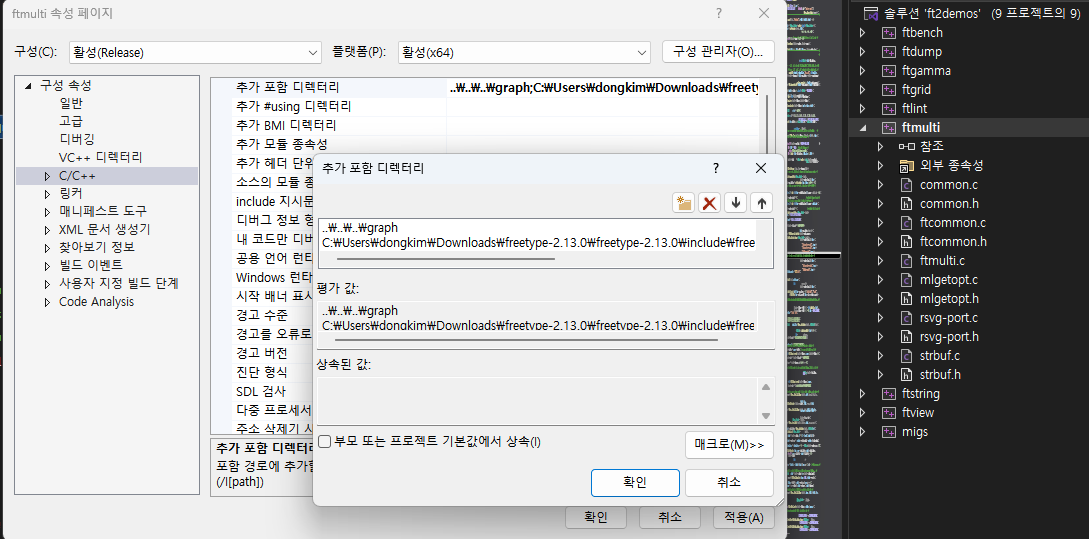Click the mlgetopt.h header icon

pos(906,299)
